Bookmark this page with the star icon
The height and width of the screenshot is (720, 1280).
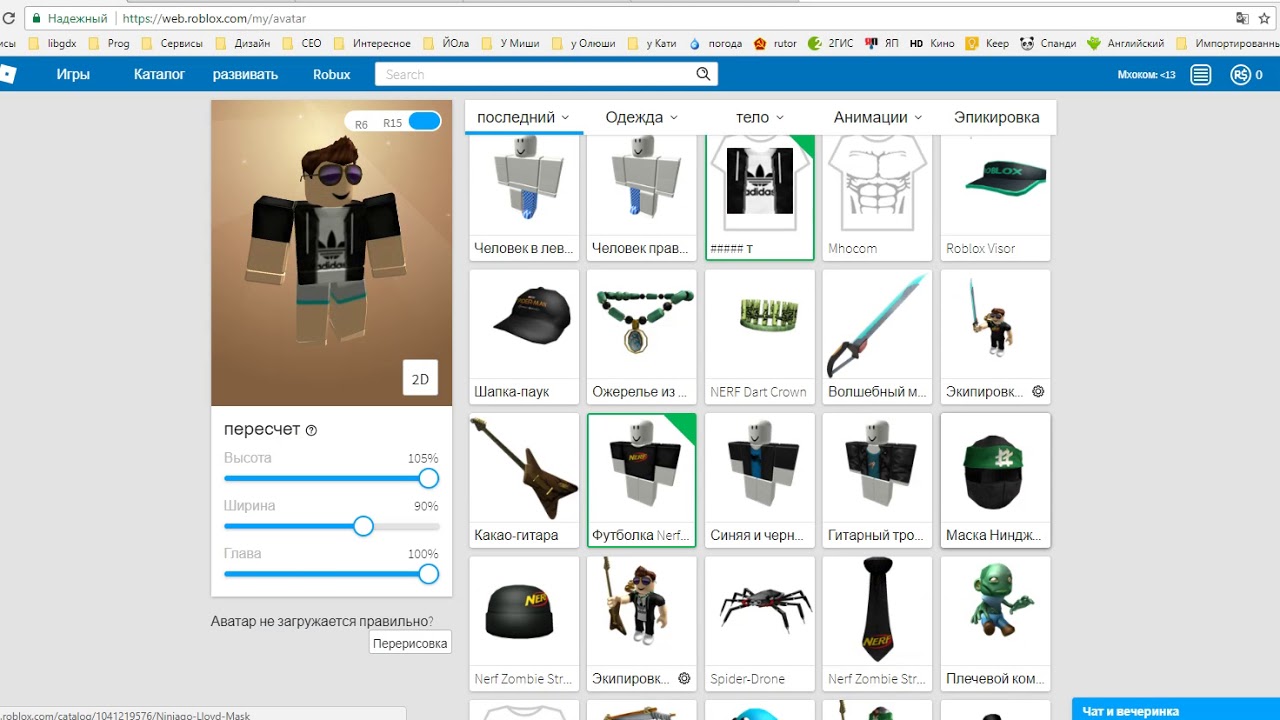[1264, 18]
